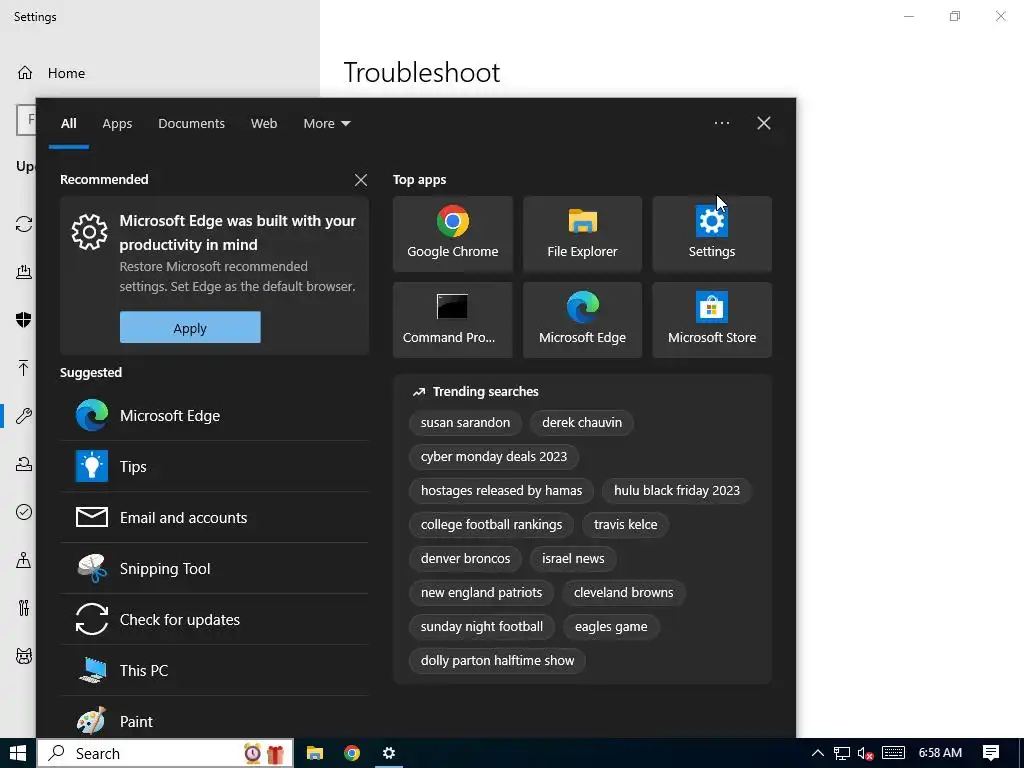Screen dimensions: 1024x768
Task: Open Paint from Suggested list
Action: tap(214, 721)
